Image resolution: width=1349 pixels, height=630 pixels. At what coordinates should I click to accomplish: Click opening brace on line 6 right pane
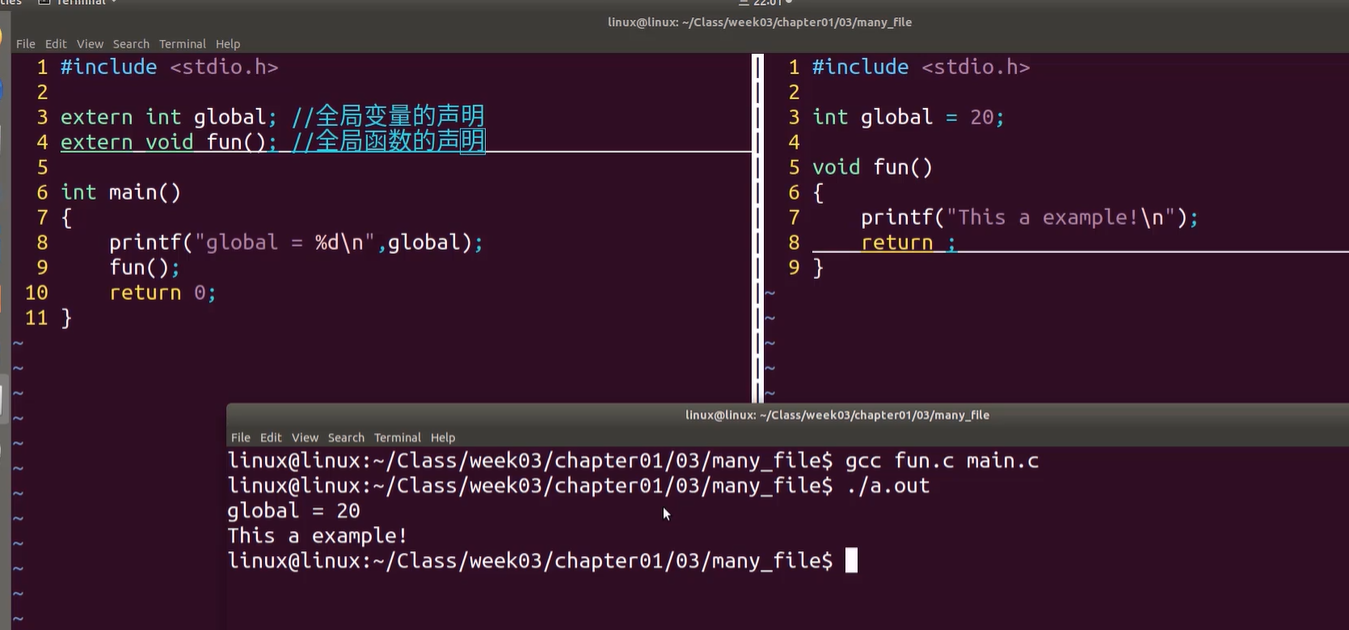818,192
